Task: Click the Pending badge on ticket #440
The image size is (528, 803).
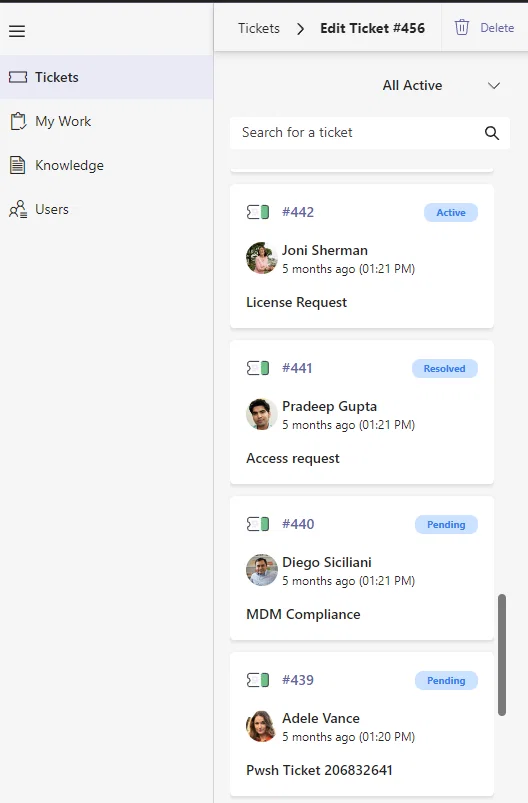Action: pyautogui.click(x=446, y=524)
